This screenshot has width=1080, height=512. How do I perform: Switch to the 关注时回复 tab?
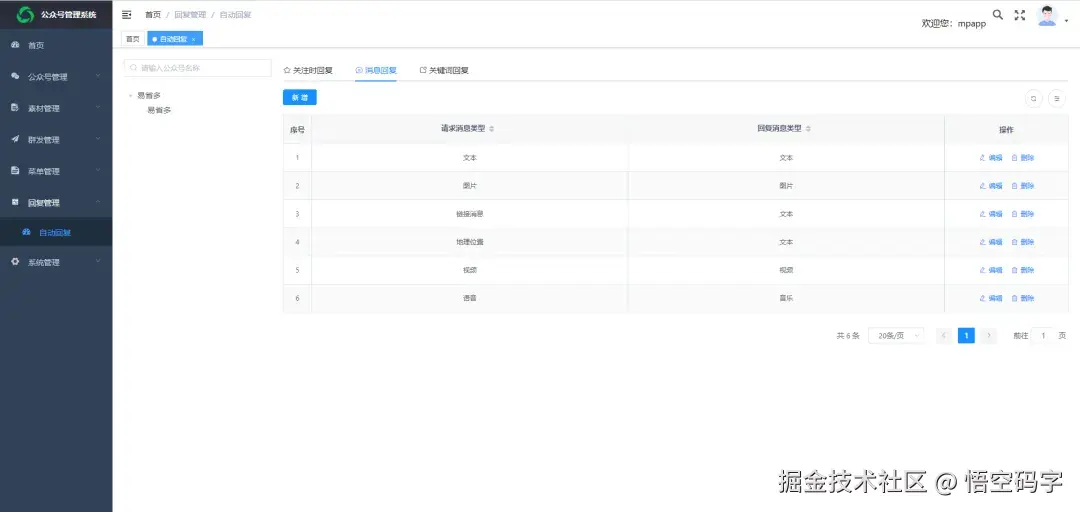(x=308, y=70)
